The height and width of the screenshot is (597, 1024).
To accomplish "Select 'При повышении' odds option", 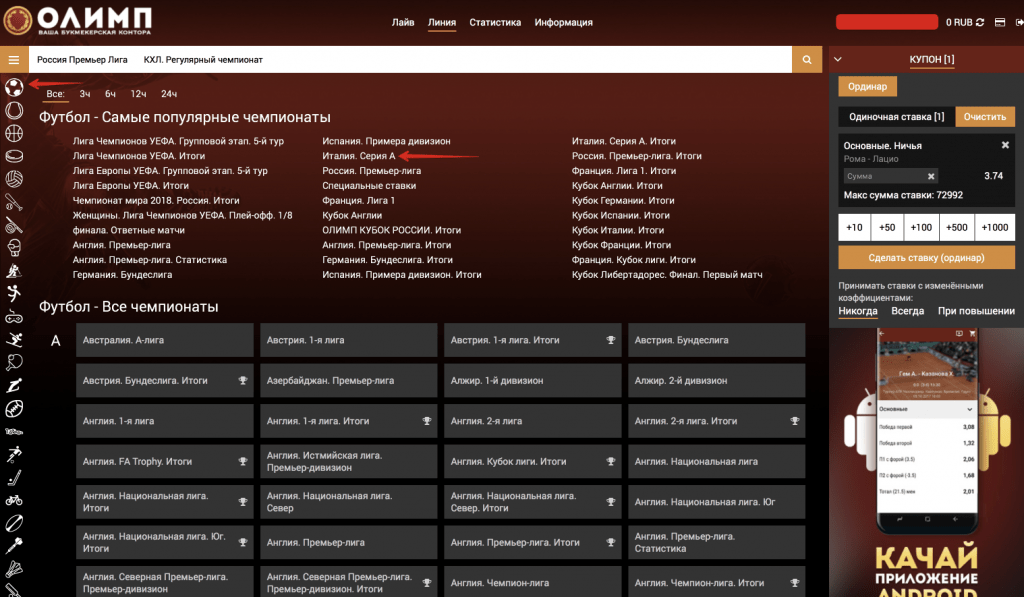I will [x=976, y=311].
